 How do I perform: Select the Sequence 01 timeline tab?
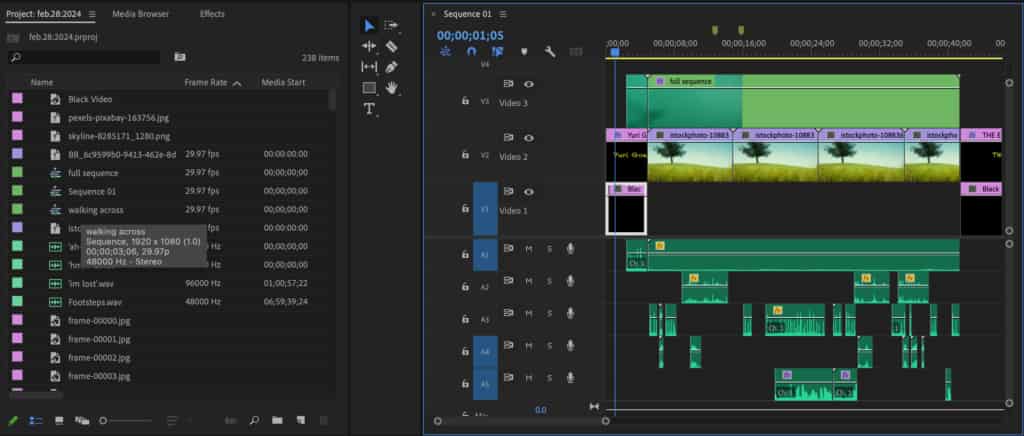click(x=468, y=14)
